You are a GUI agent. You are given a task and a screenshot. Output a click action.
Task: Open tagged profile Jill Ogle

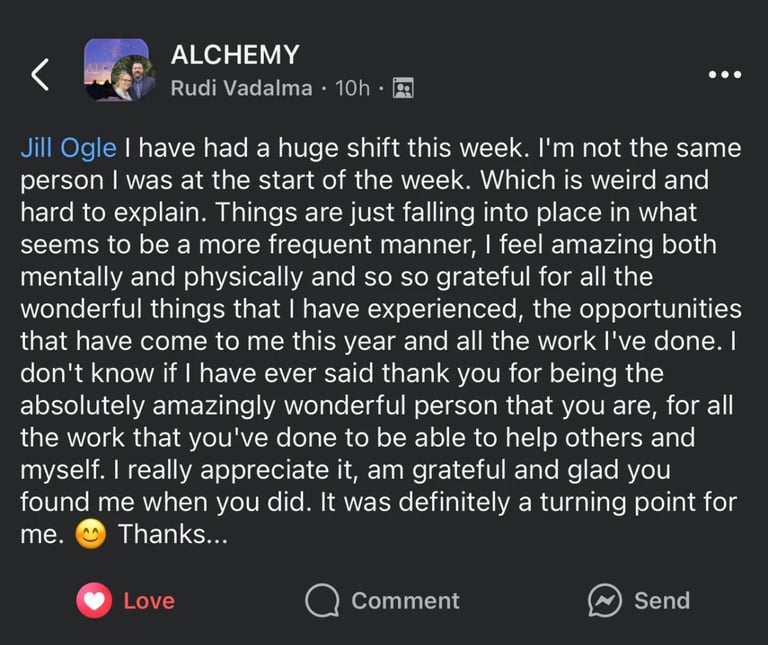[69, 148]
